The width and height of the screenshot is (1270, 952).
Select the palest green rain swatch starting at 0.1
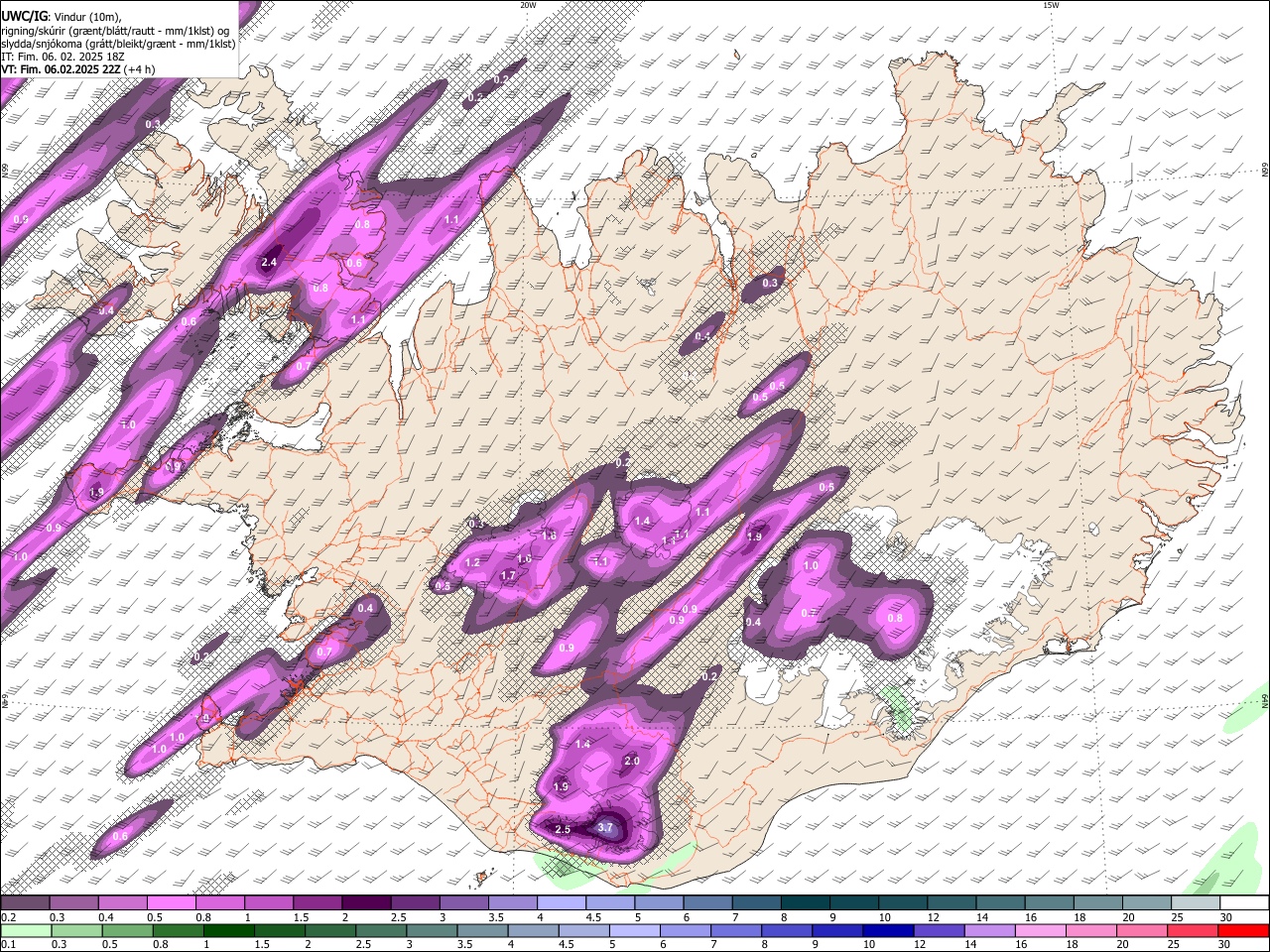26,930
